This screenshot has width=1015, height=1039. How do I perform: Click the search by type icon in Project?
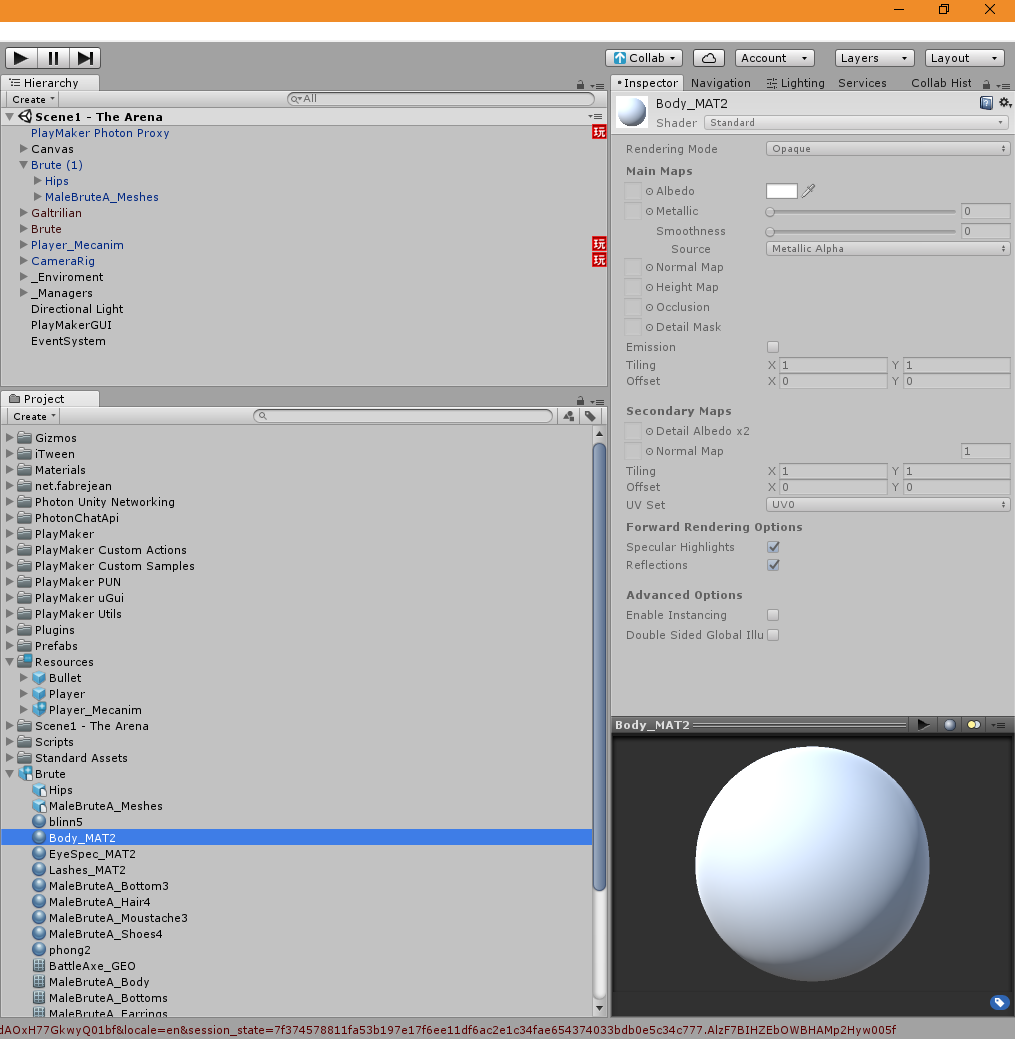click(568, 416)
